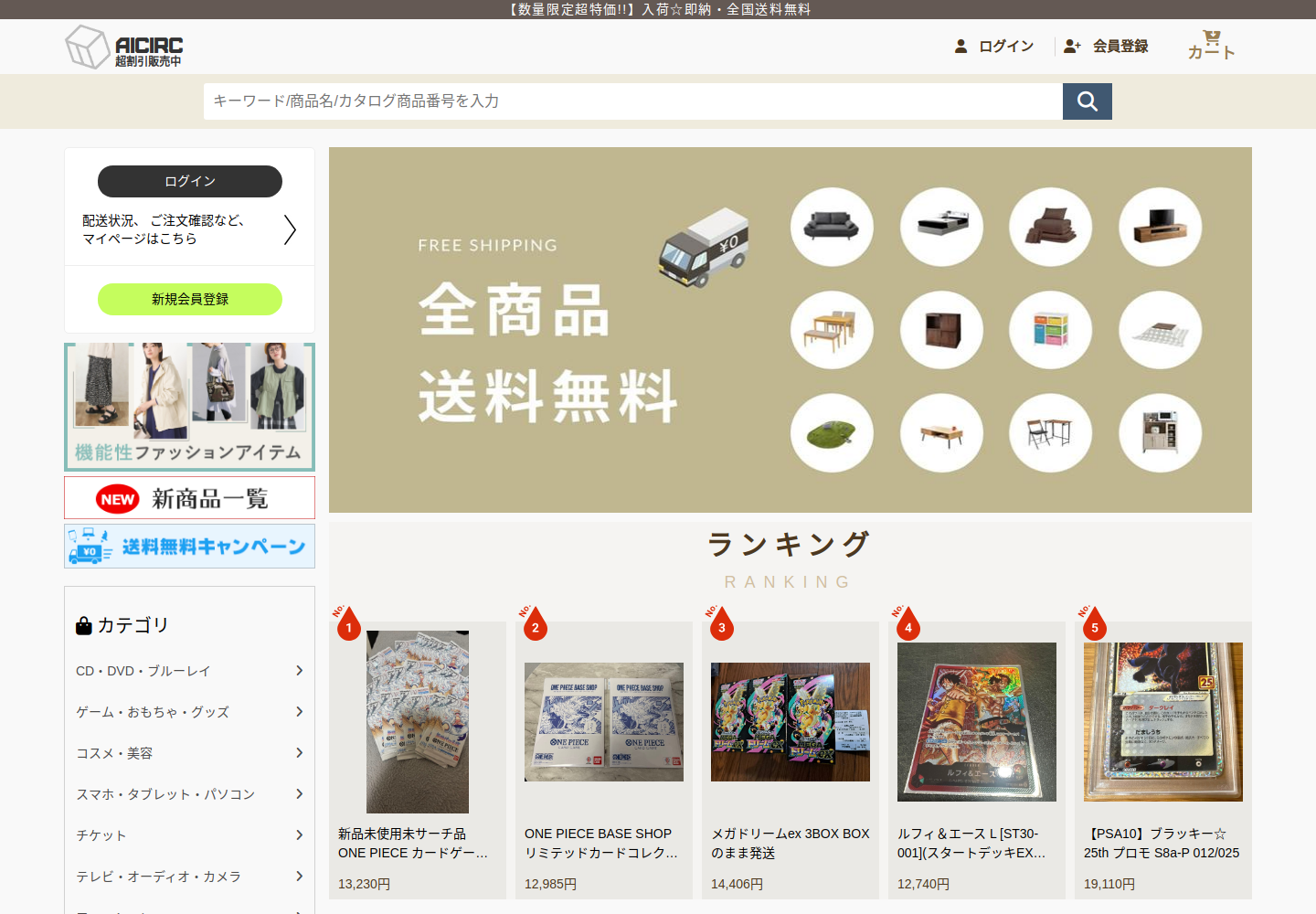
Task: Open ONE PIECE card packs product image
Action: 418,722
